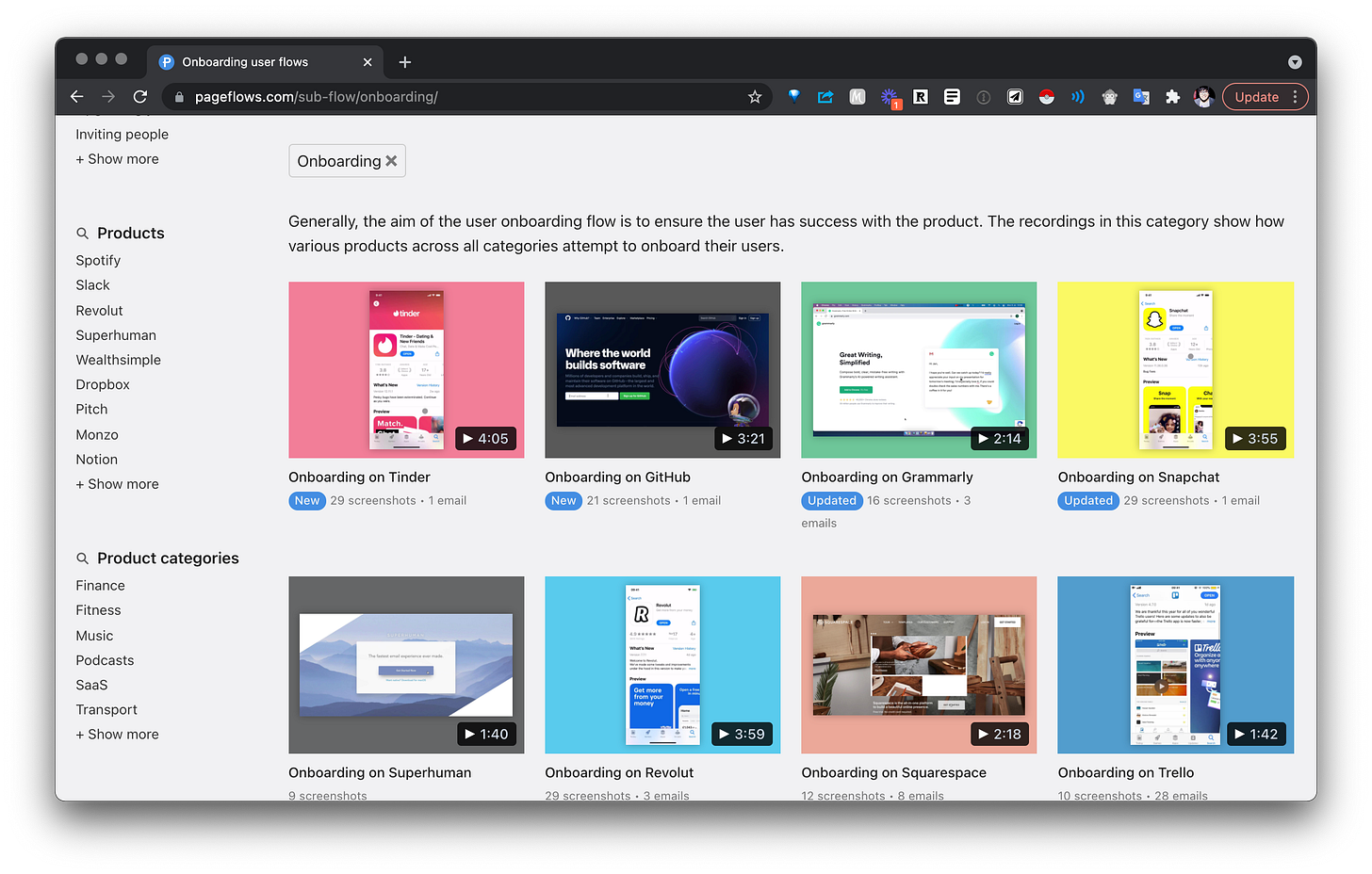Open the Onboarding on Grammarly title link
Image resolution: width=1372 pixels, height=874 pixels.
[887, 477]
